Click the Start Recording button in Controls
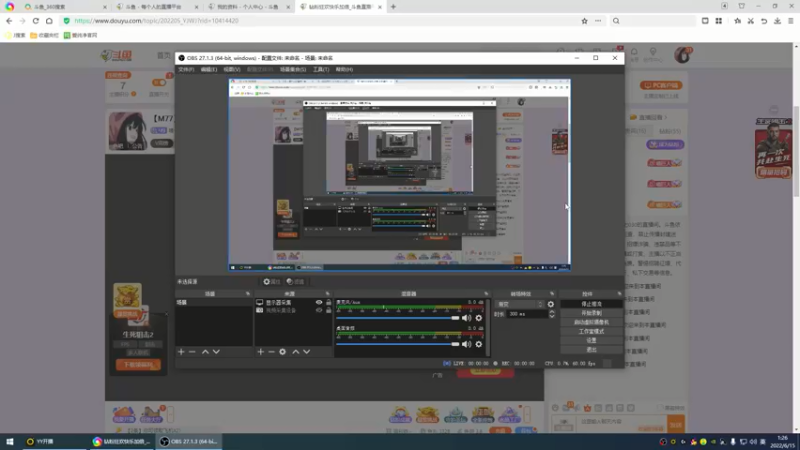 coord(591,313)
